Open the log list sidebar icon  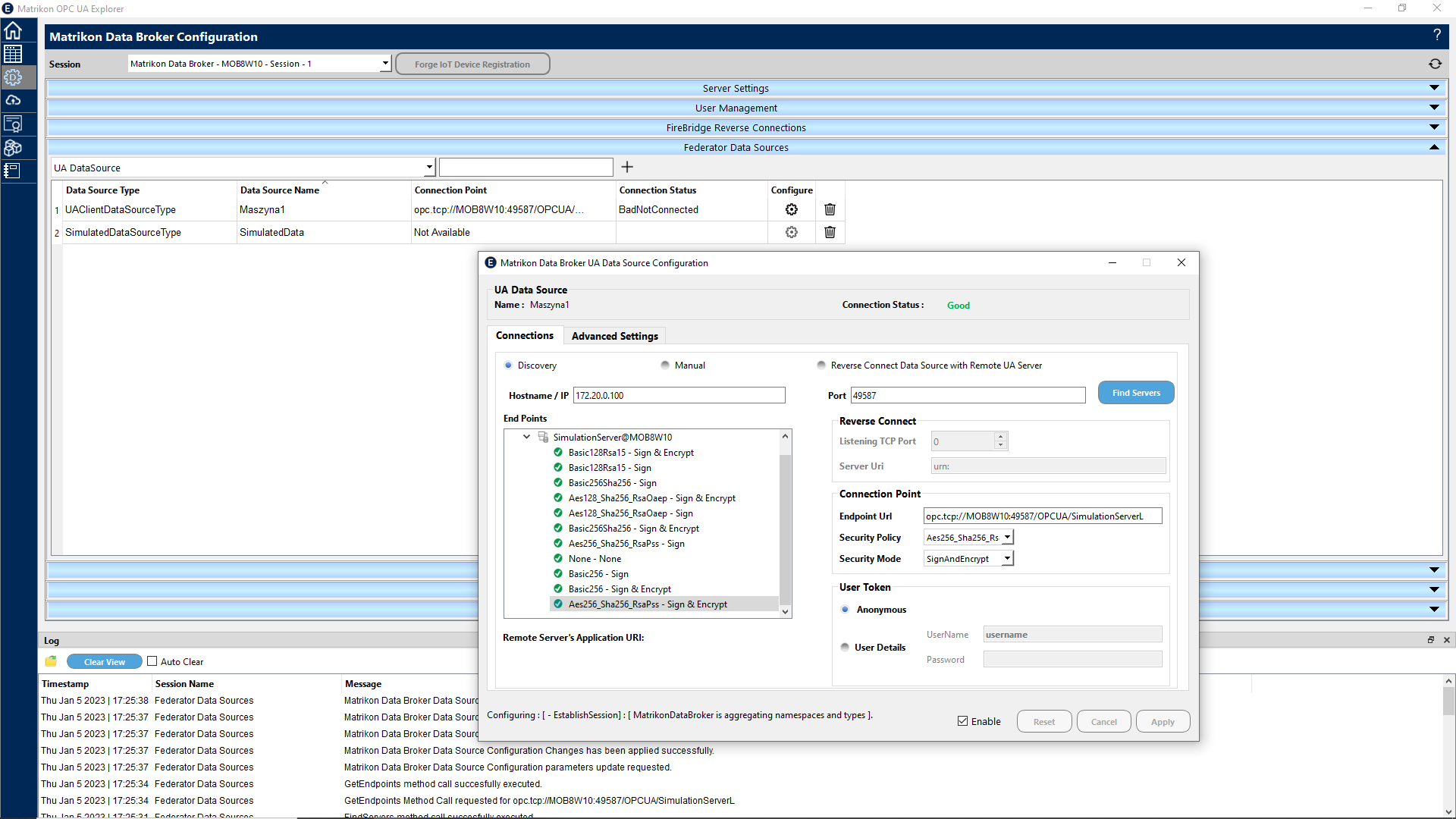tap(13, 171)
